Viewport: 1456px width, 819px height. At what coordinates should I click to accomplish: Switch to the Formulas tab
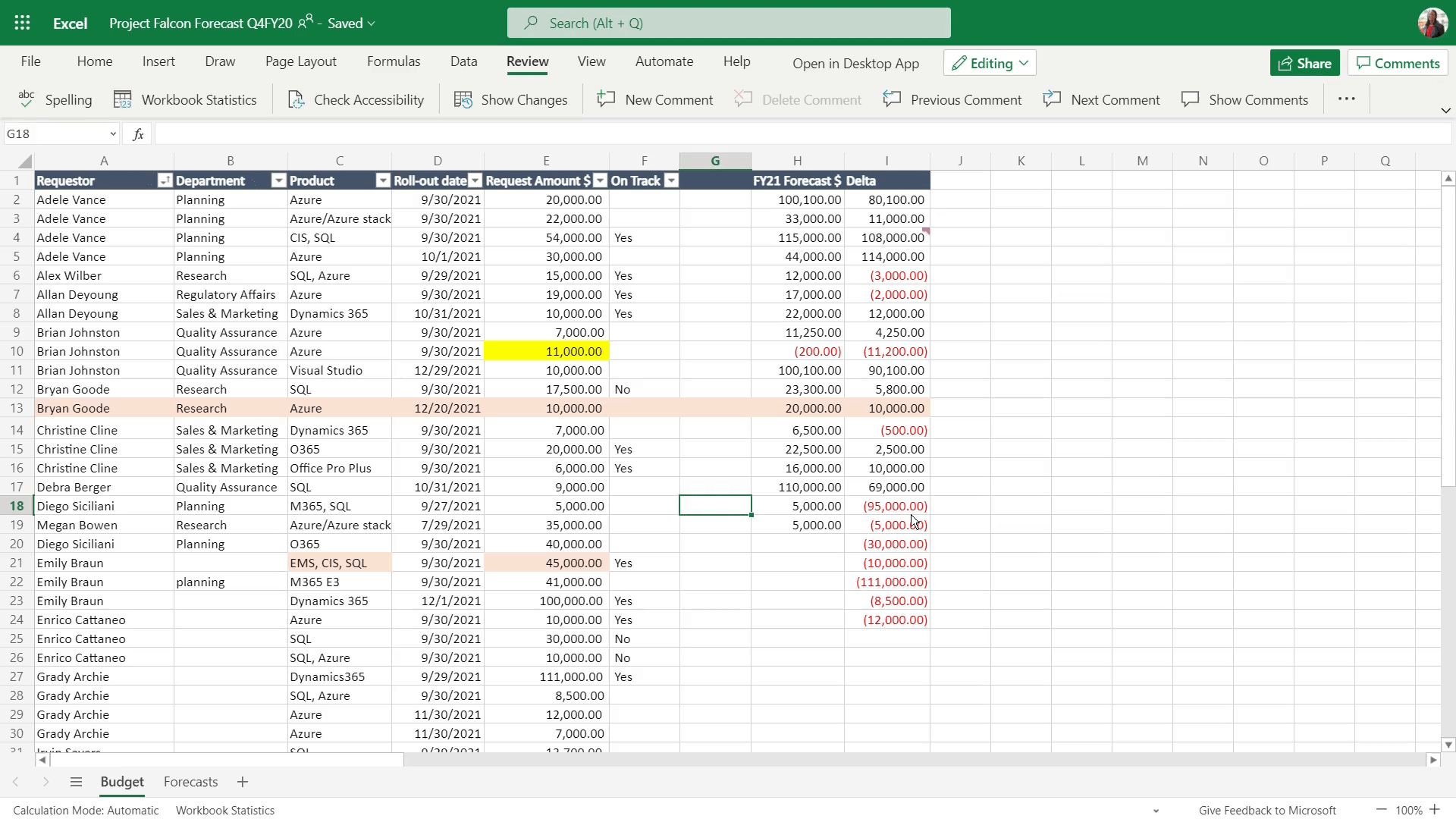point(394,61)
